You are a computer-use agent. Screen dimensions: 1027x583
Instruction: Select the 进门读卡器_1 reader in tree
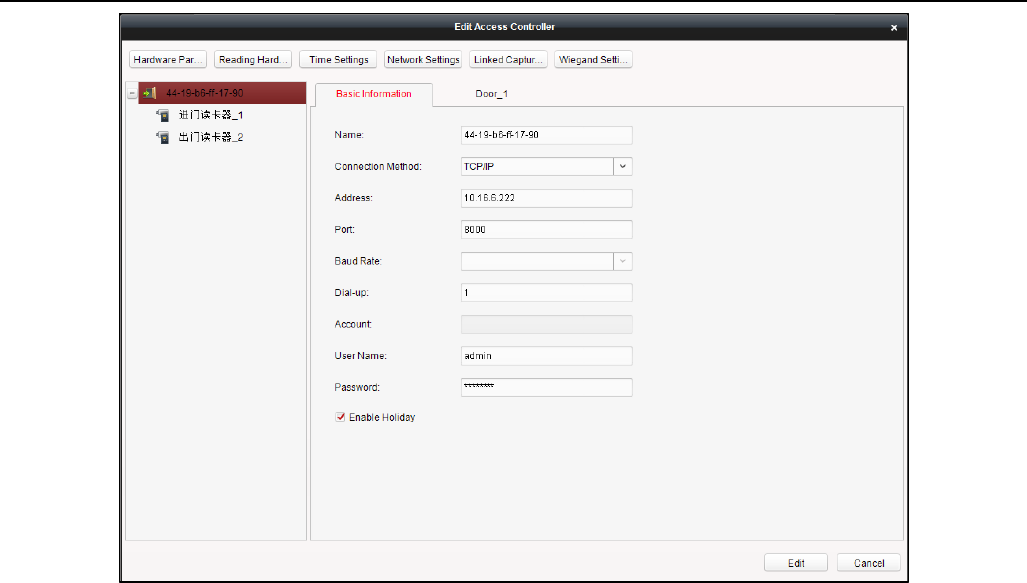[x=210, y=115]
